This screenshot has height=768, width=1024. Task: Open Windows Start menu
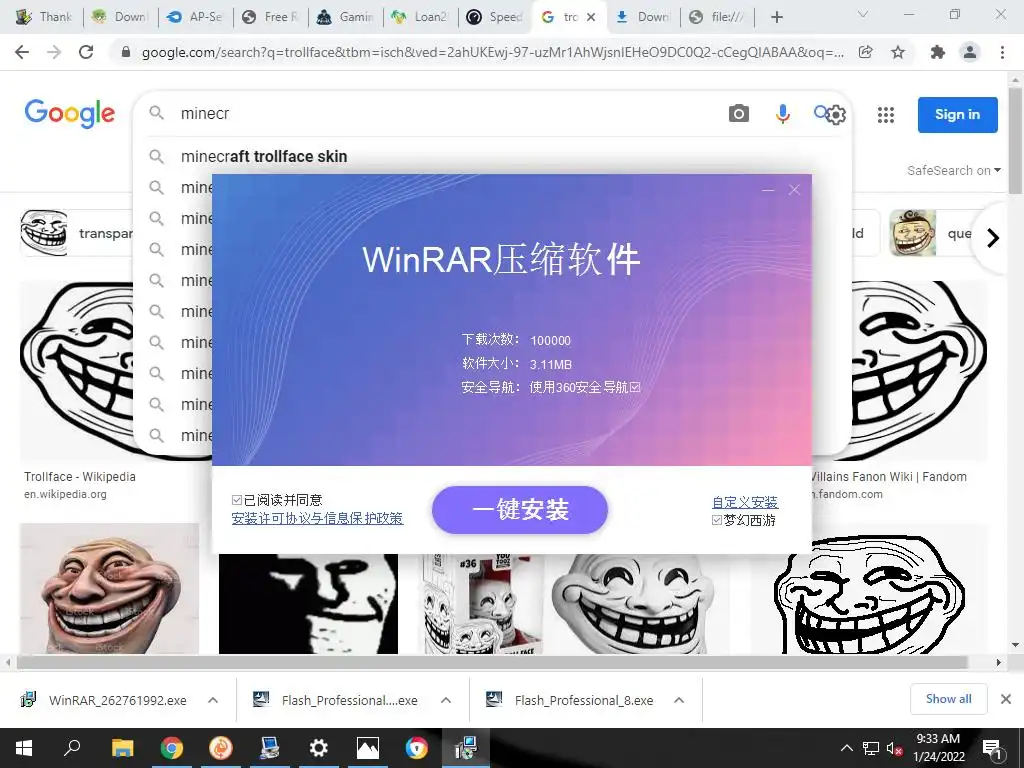(x=24, y=748)
